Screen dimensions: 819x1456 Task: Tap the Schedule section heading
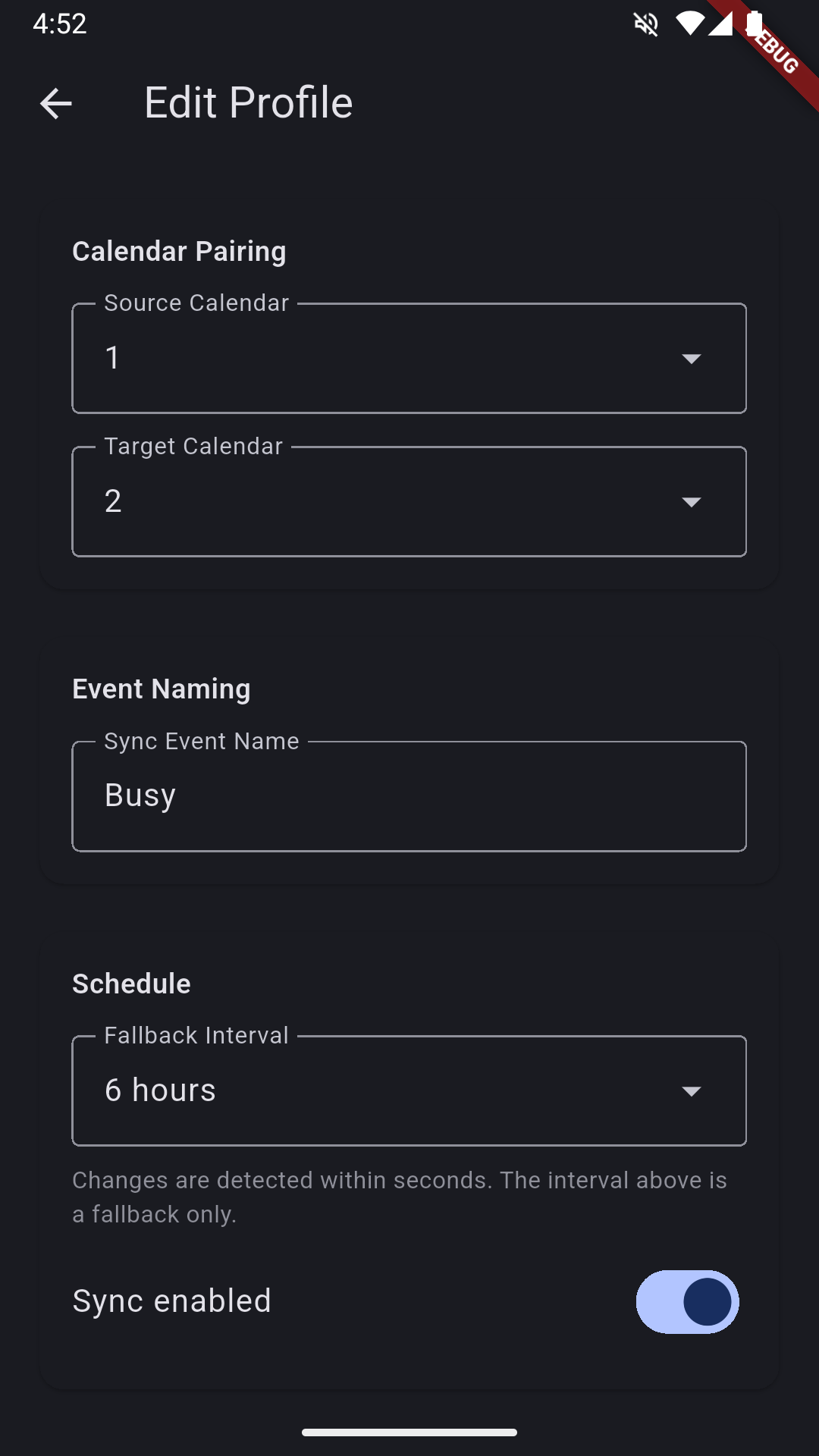(131, 984)
